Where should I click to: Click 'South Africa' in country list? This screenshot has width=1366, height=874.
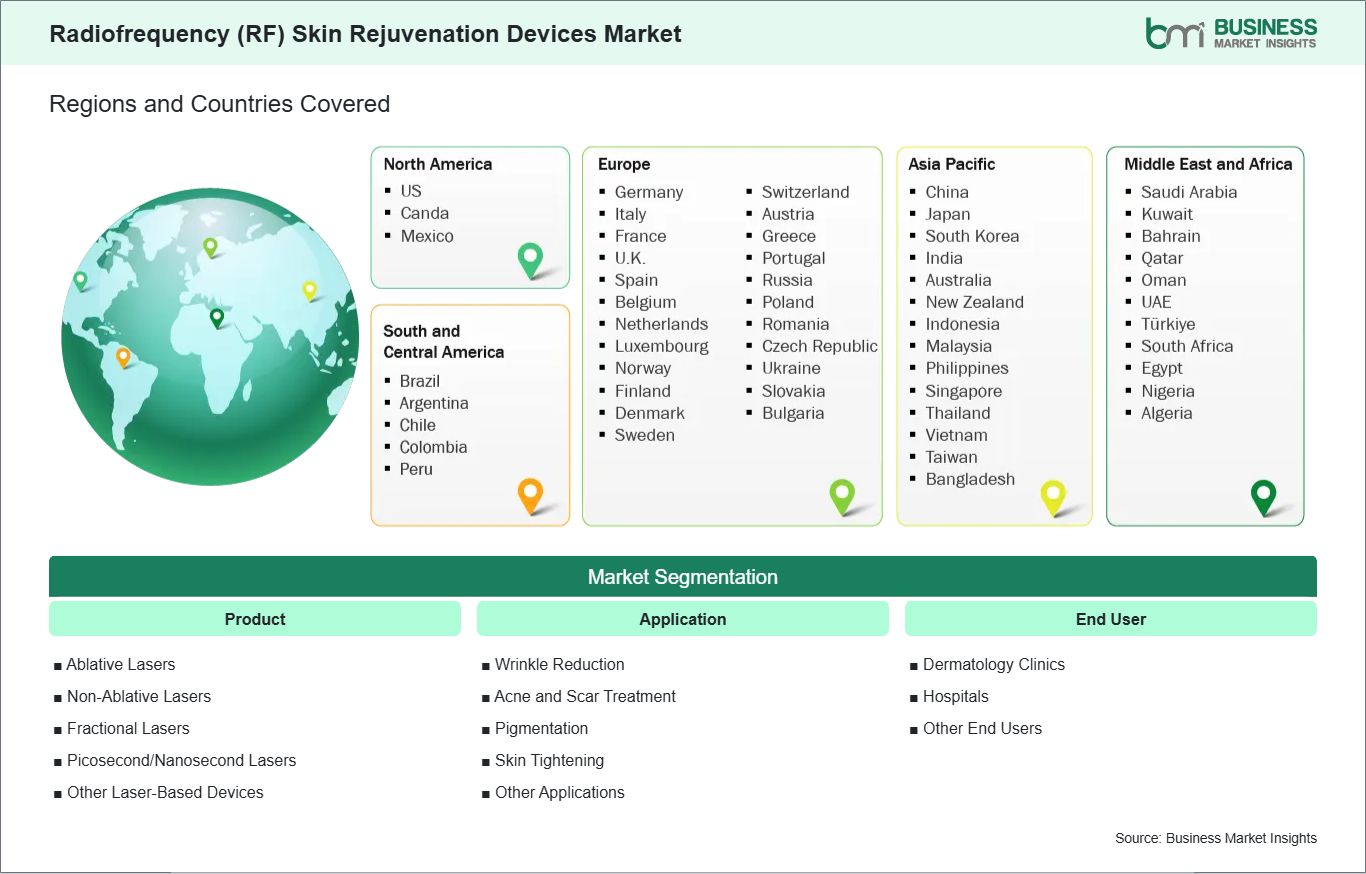(1187, 346)
